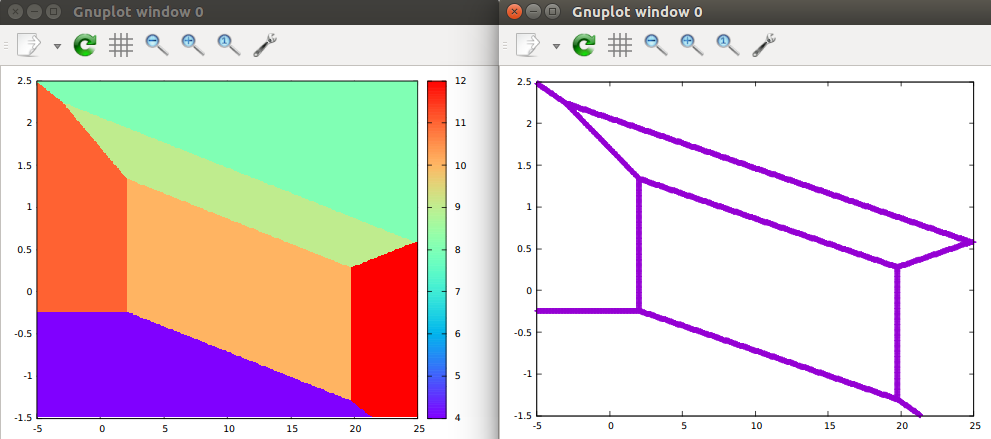The image size is (991, 439).
Task: Click the export icon in the right Gnuplot window
Action: 530,45
